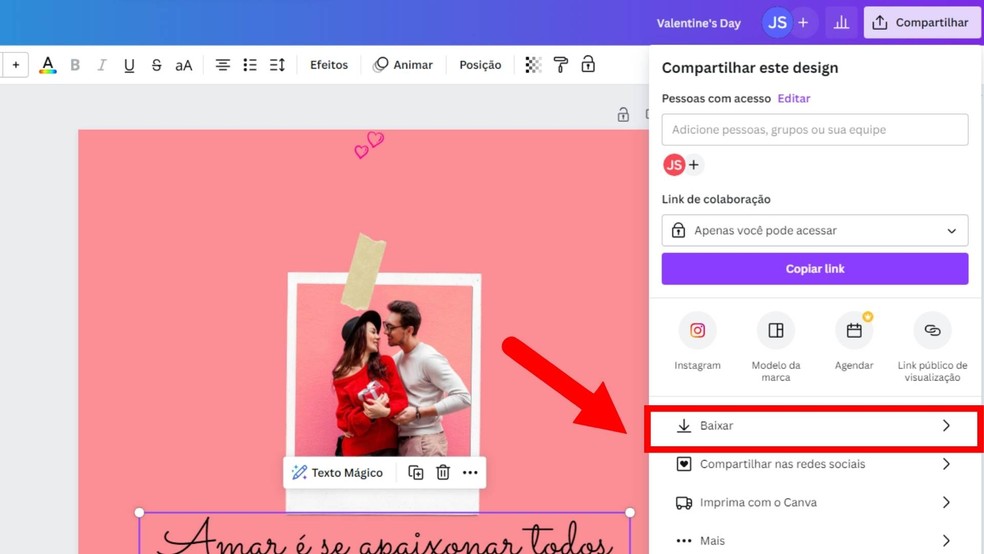Duplicate the selected element
This screenshot has height=554, width=984.
(415, 472)
